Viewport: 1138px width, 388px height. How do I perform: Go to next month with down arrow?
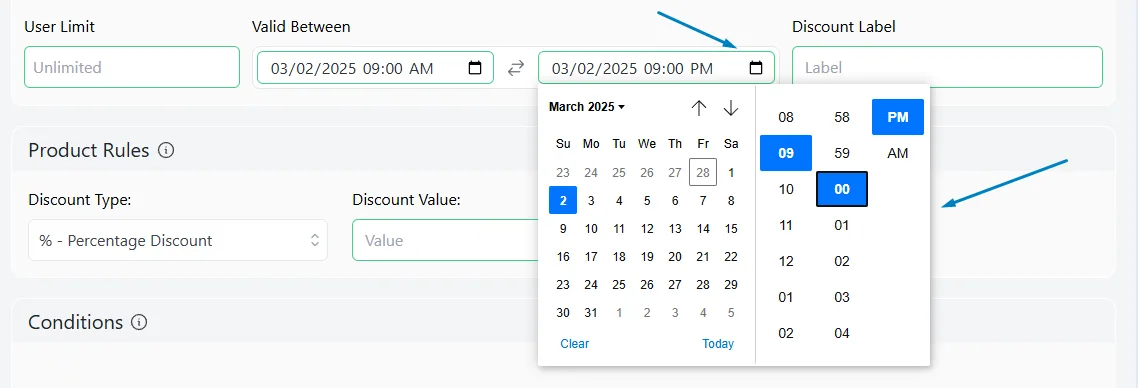pos(731,108)
